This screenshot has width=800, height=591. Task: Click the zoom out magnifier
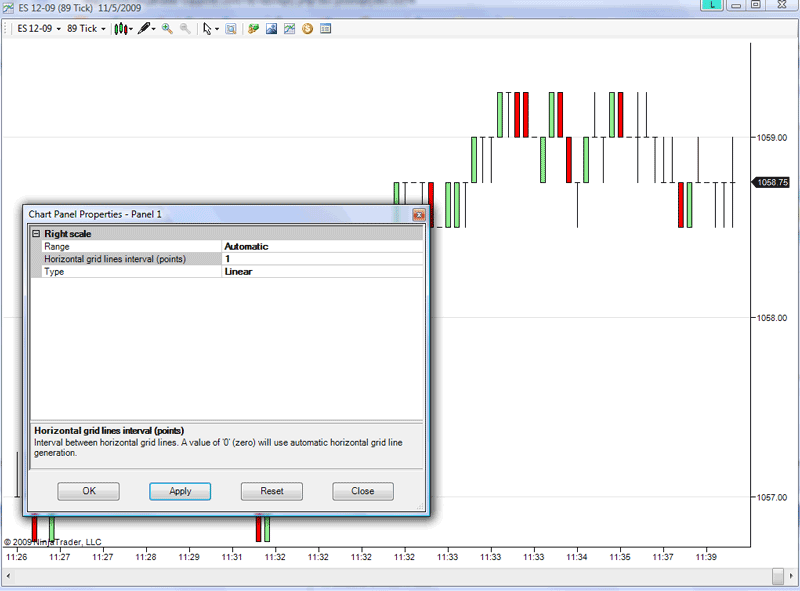(185, 29)
